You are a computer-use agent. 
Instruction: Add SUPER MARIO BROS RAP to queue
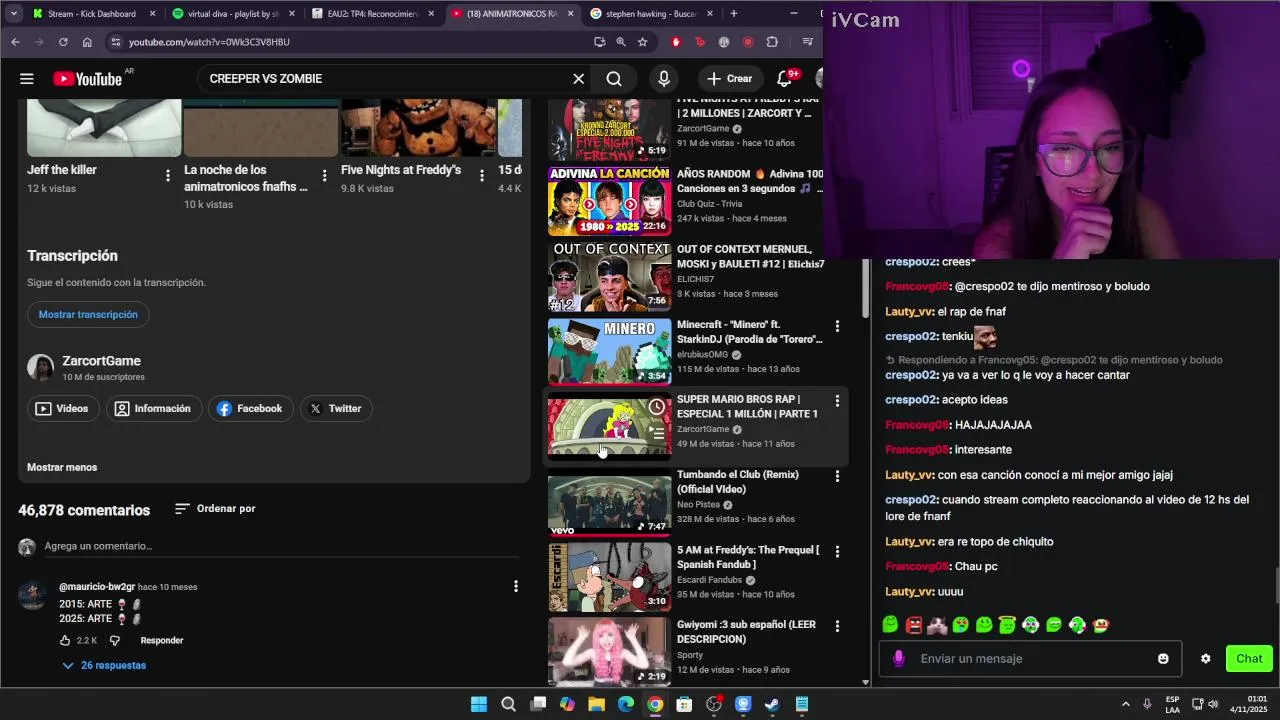[656, 432]
